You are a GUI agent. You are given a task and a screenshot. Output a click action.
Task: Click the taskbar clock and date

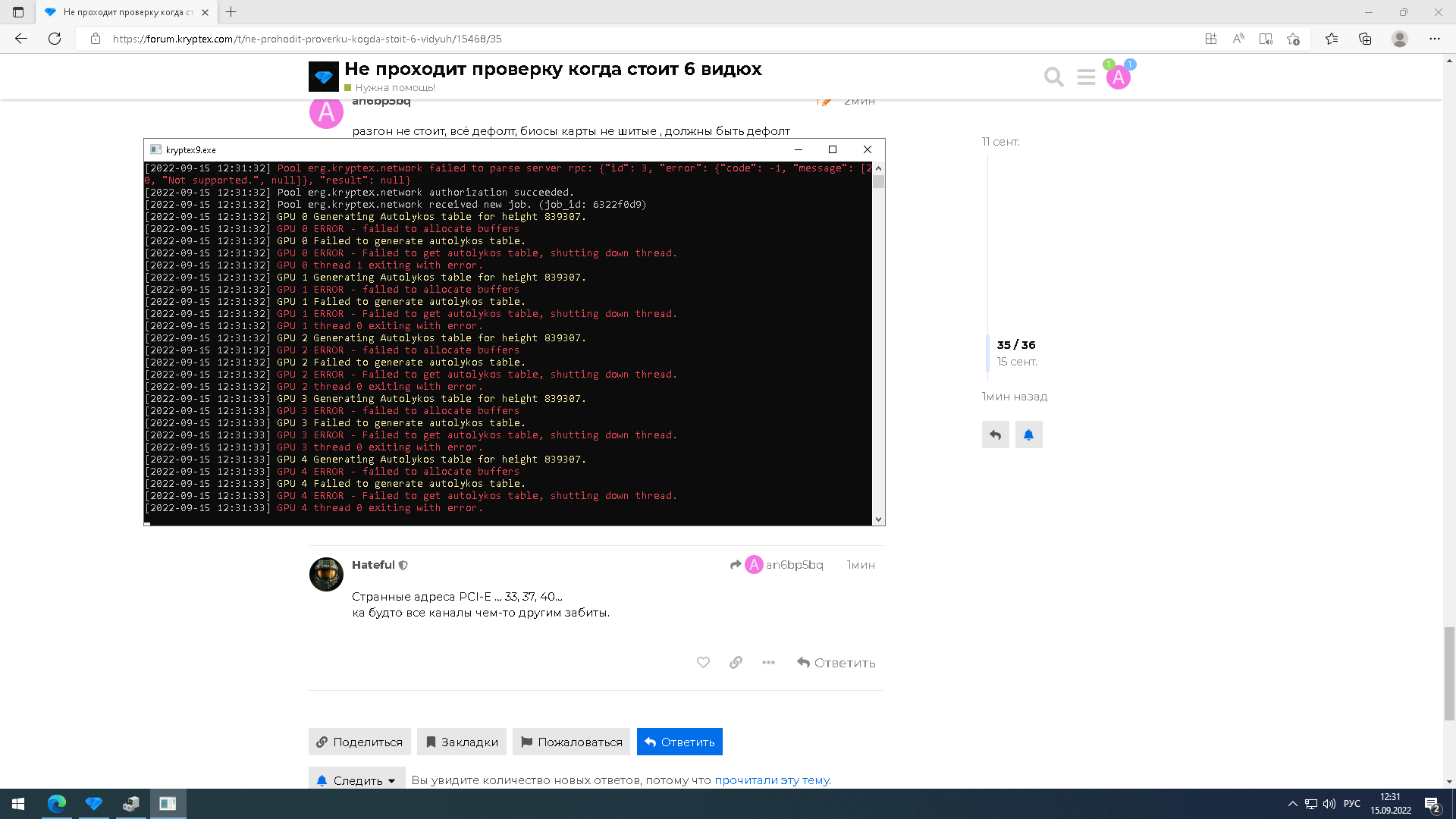point(1391,804)
